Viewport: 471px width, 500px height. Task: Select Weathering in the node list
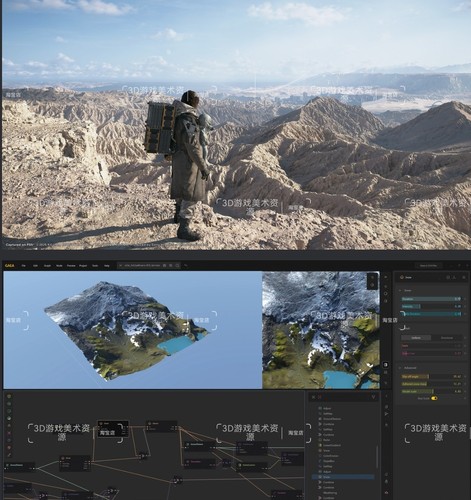pyautogui.click(x=330, y=493)
